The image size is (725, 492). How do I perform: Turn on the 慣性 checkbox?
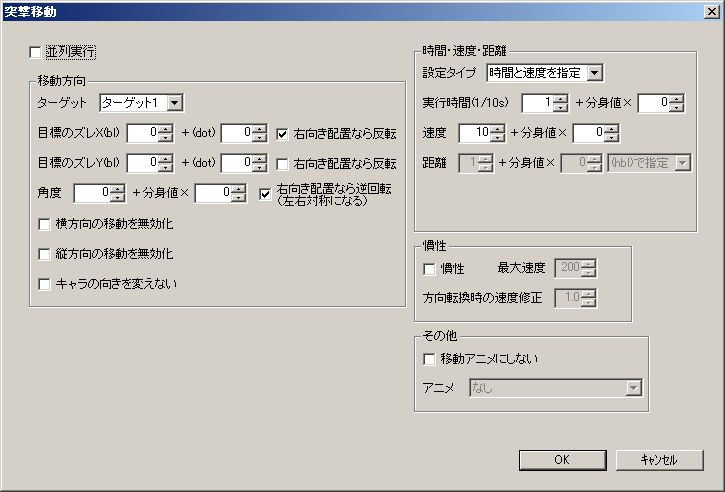pos(430,268)
